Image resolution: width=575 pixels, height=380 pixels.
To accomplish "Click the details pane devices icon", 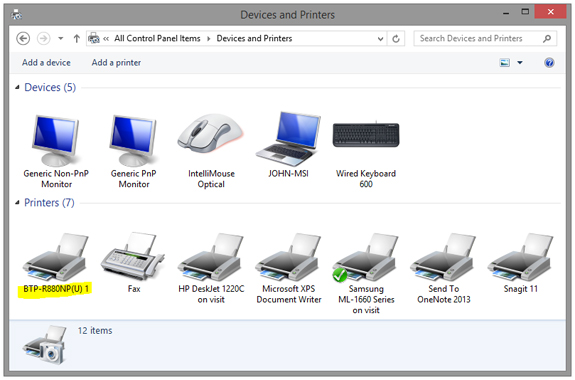I will coord(44,345).
